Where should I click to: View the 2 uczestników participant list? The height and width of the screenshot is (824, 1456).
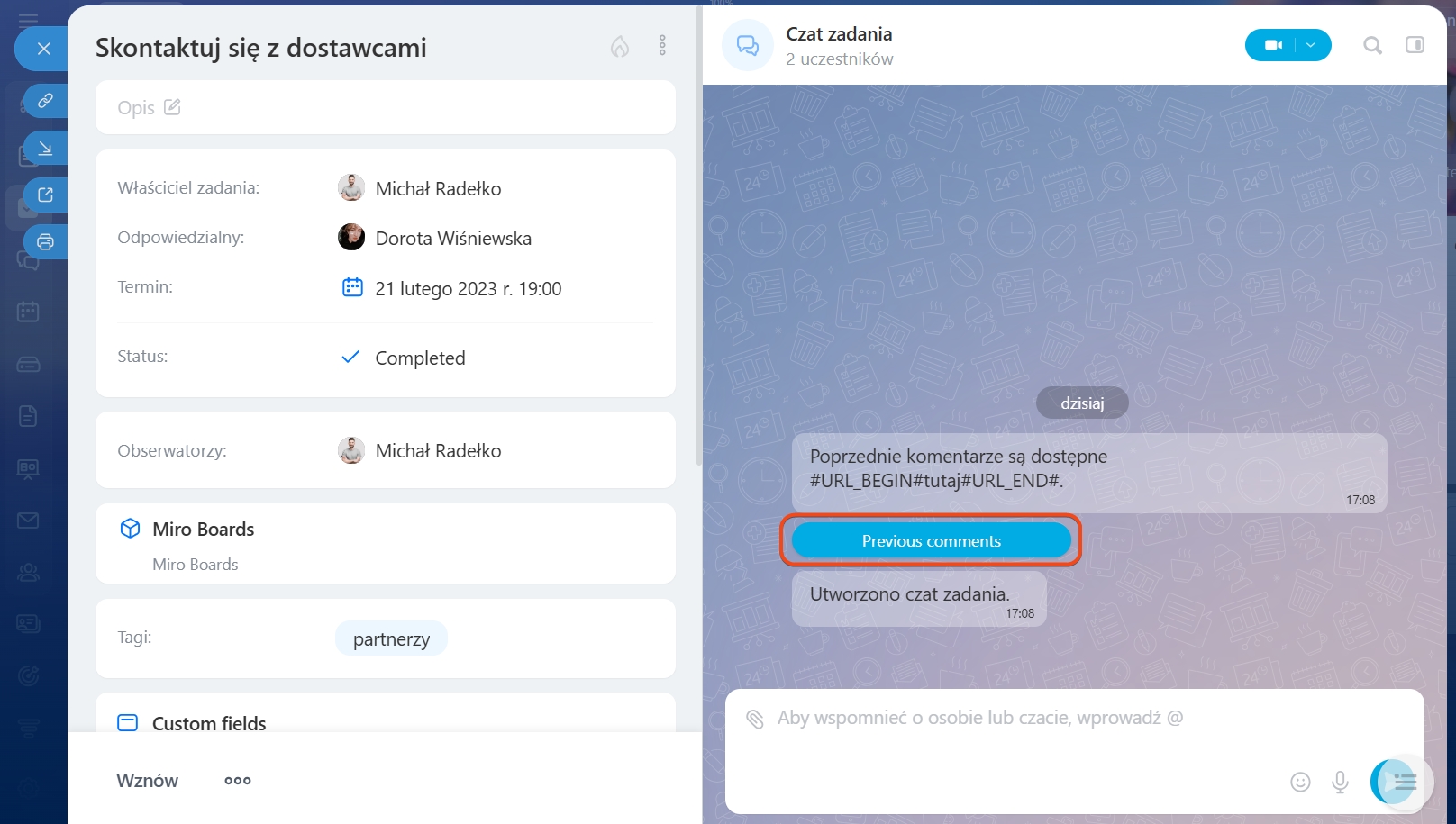pyautogui.click(x=840, y=59)
